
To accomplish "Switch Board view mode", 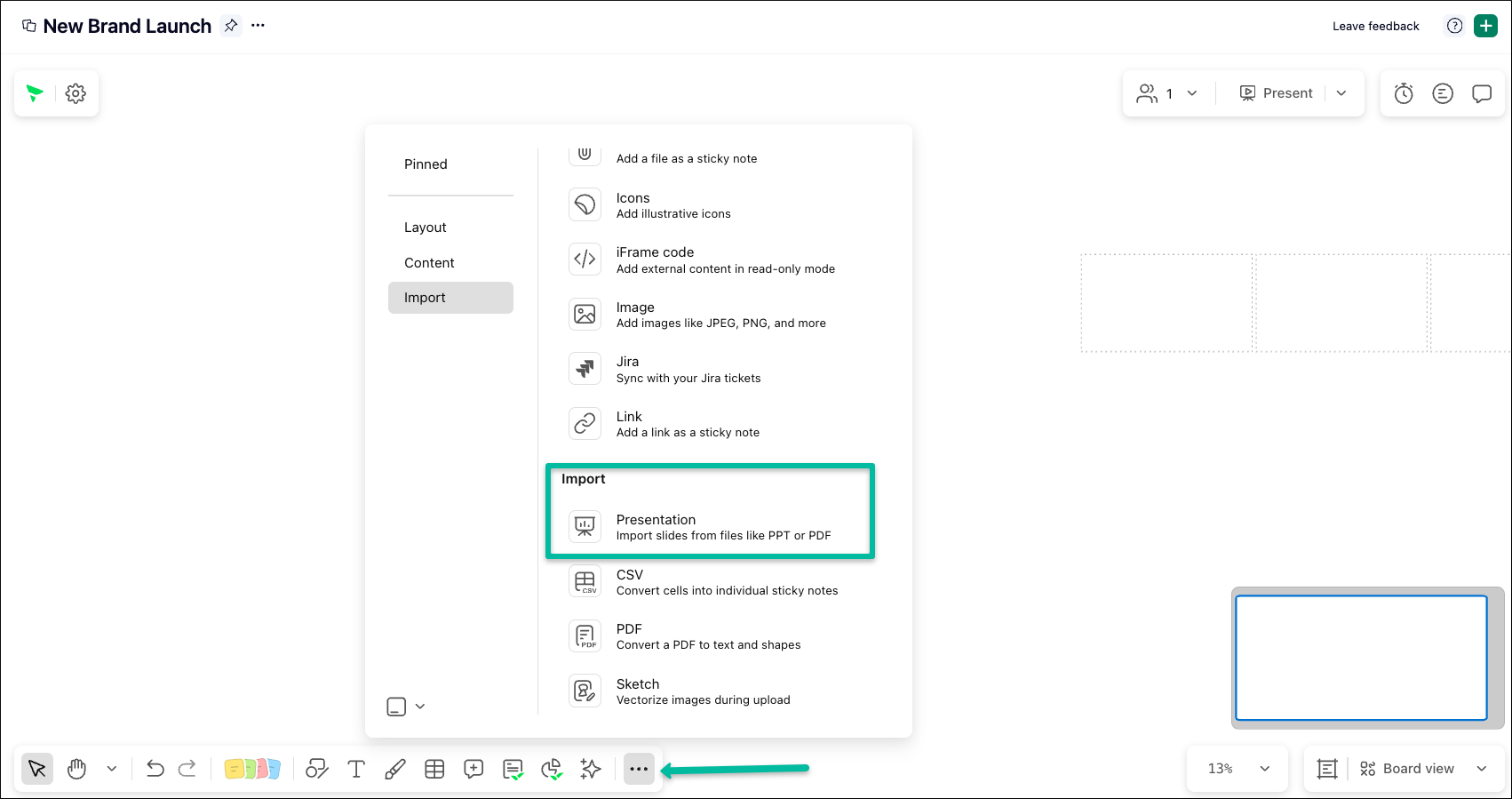I will coord(1407,769).
